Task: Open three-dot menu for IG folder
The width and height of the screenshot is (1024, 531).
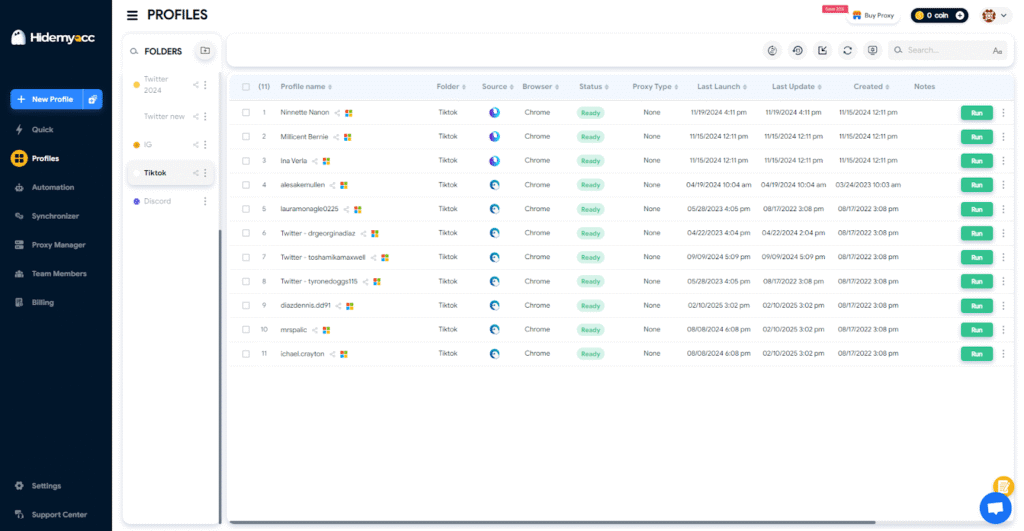Action: [x=205, y=145]
